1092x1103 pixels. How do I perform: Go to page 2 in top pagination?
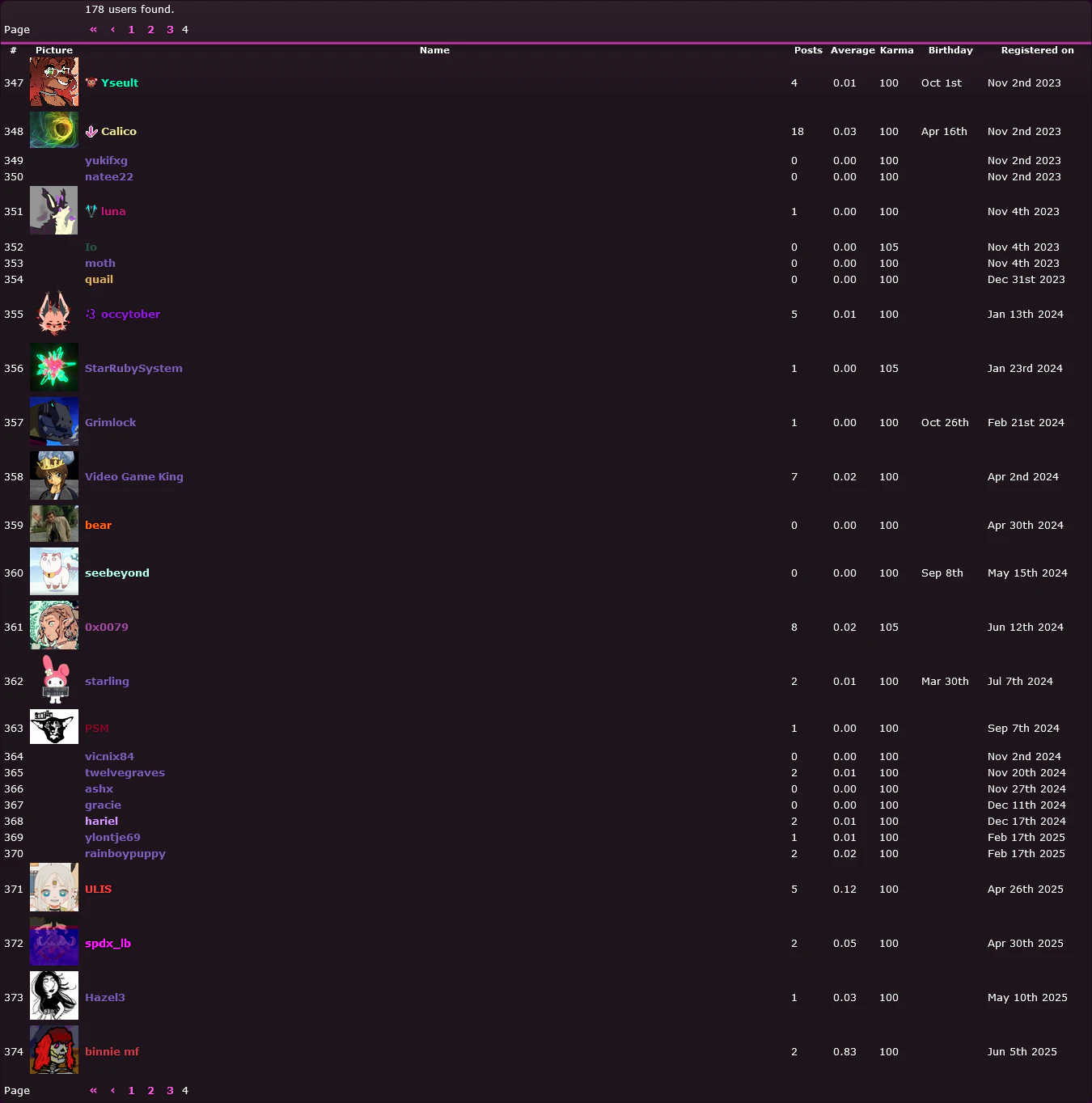tap(150, 30)
